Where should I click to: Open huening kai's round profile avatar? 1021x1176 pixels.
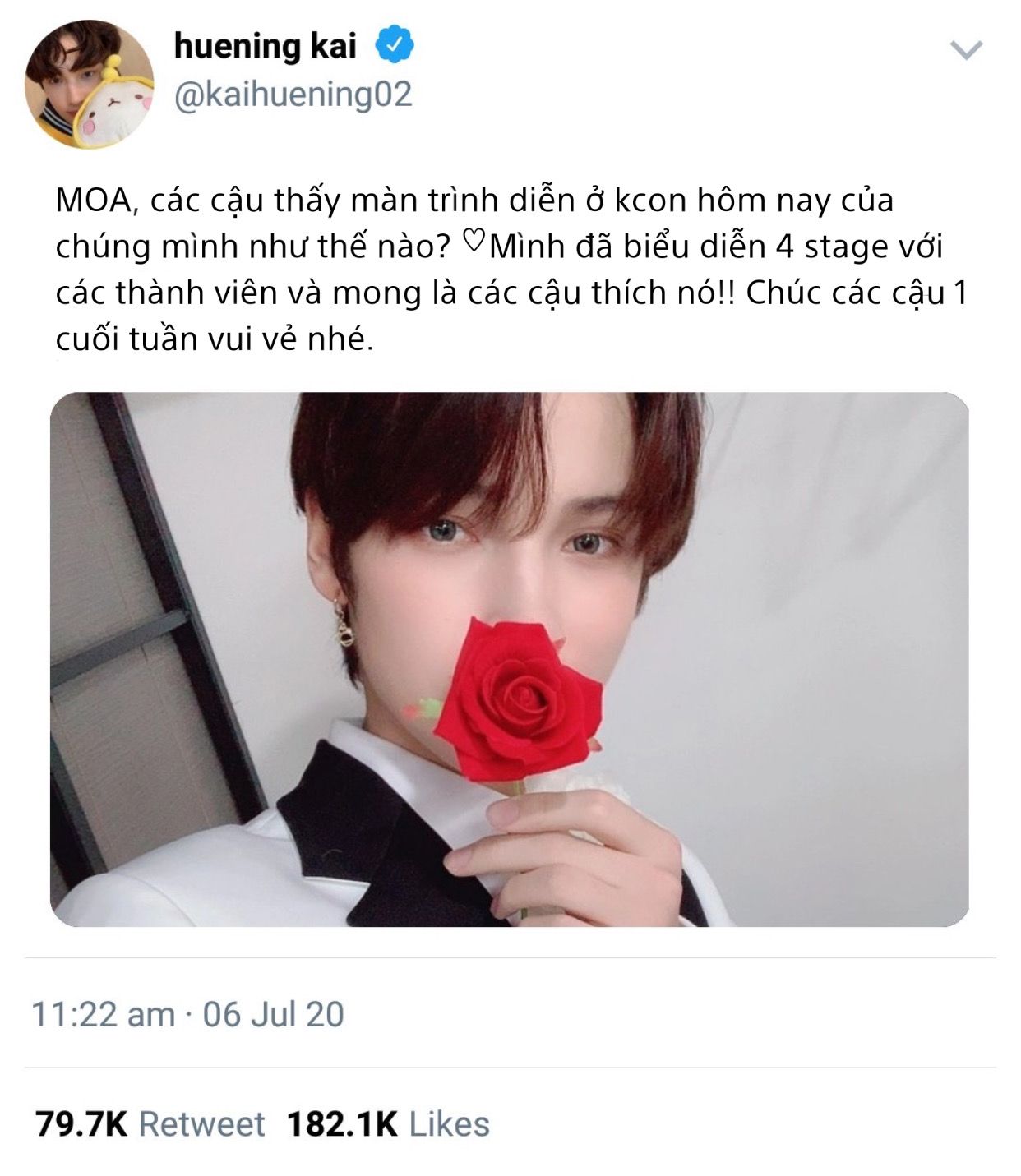click(89, 83)
